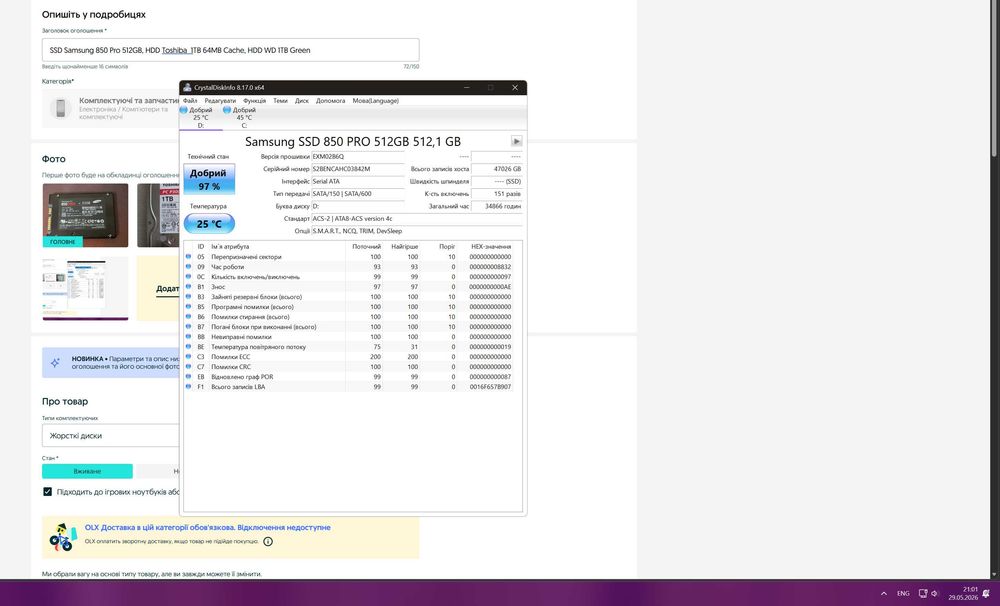Toggle the Підходить до ігрових ноутбуків checkbox

(x=47, y=492)
